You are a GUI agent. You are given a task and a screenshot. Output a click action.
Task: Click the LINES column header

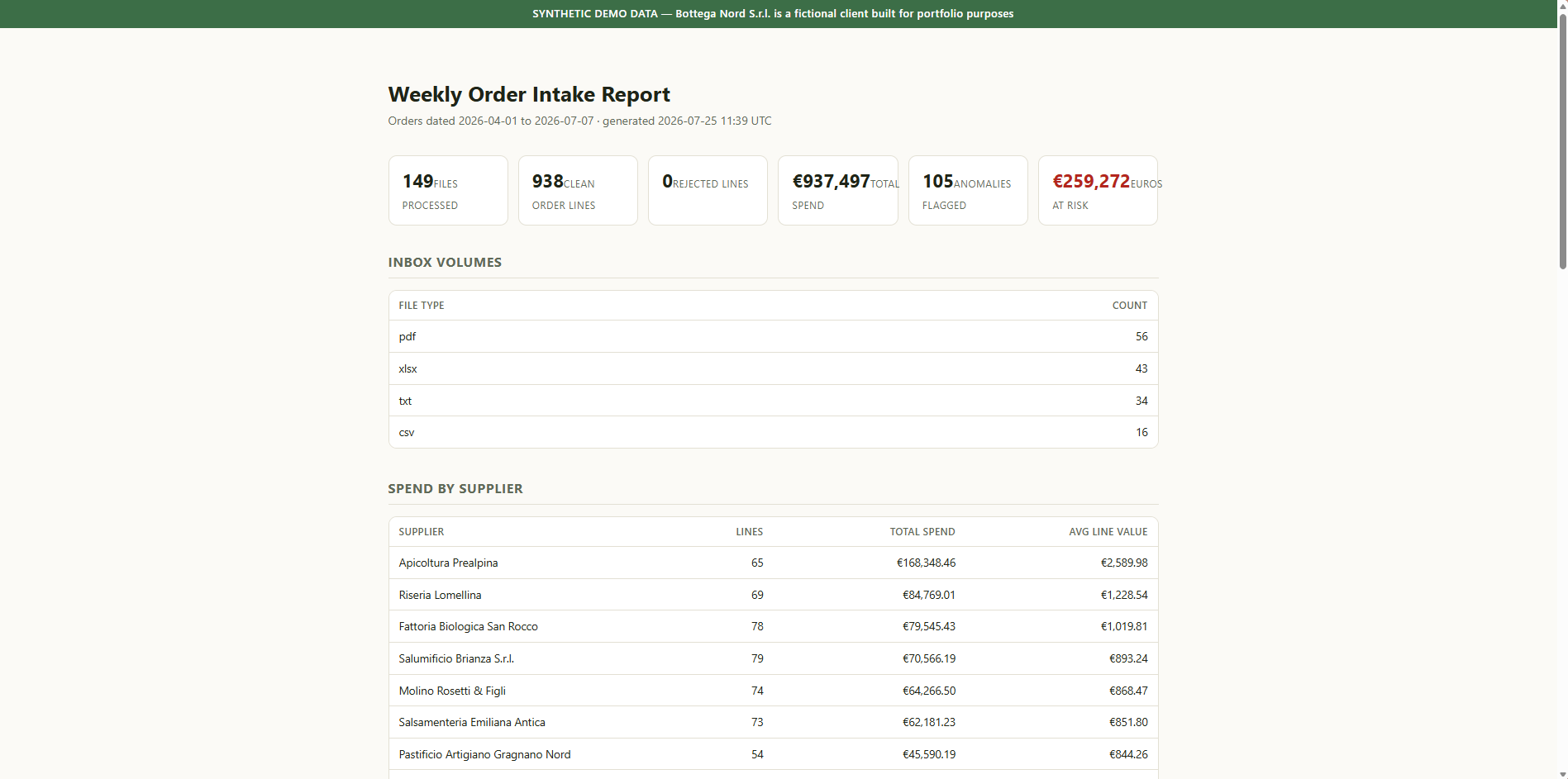pyautogui.click(x=750, y=532)
